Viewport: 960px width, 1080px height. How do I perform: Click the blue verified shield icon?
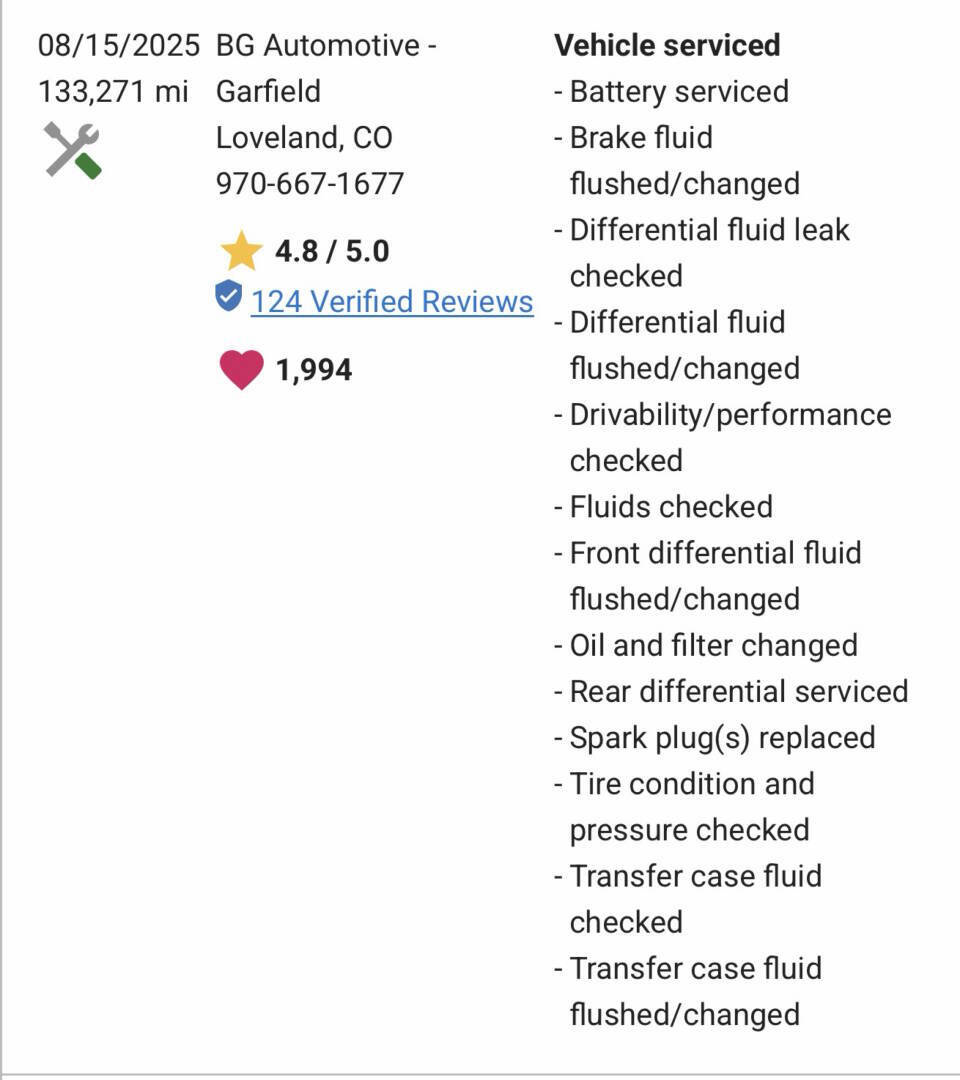pos(229,296)
